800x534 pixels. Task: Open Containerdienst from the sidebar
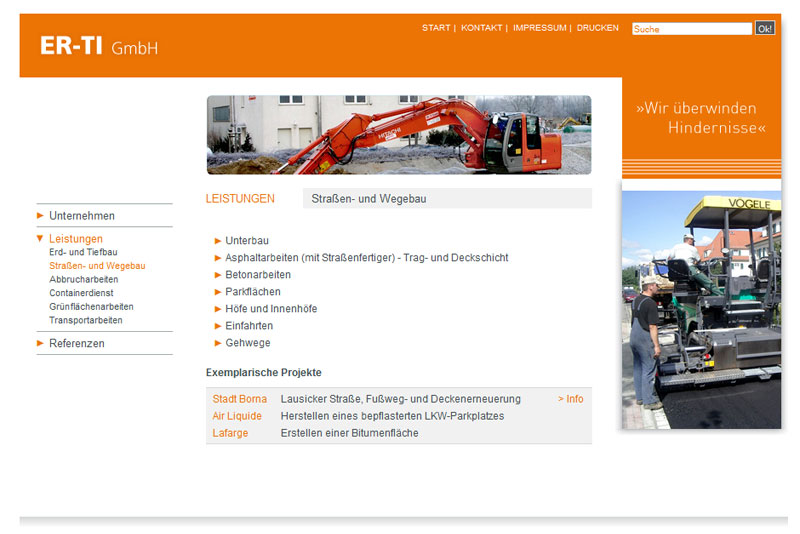83,293
